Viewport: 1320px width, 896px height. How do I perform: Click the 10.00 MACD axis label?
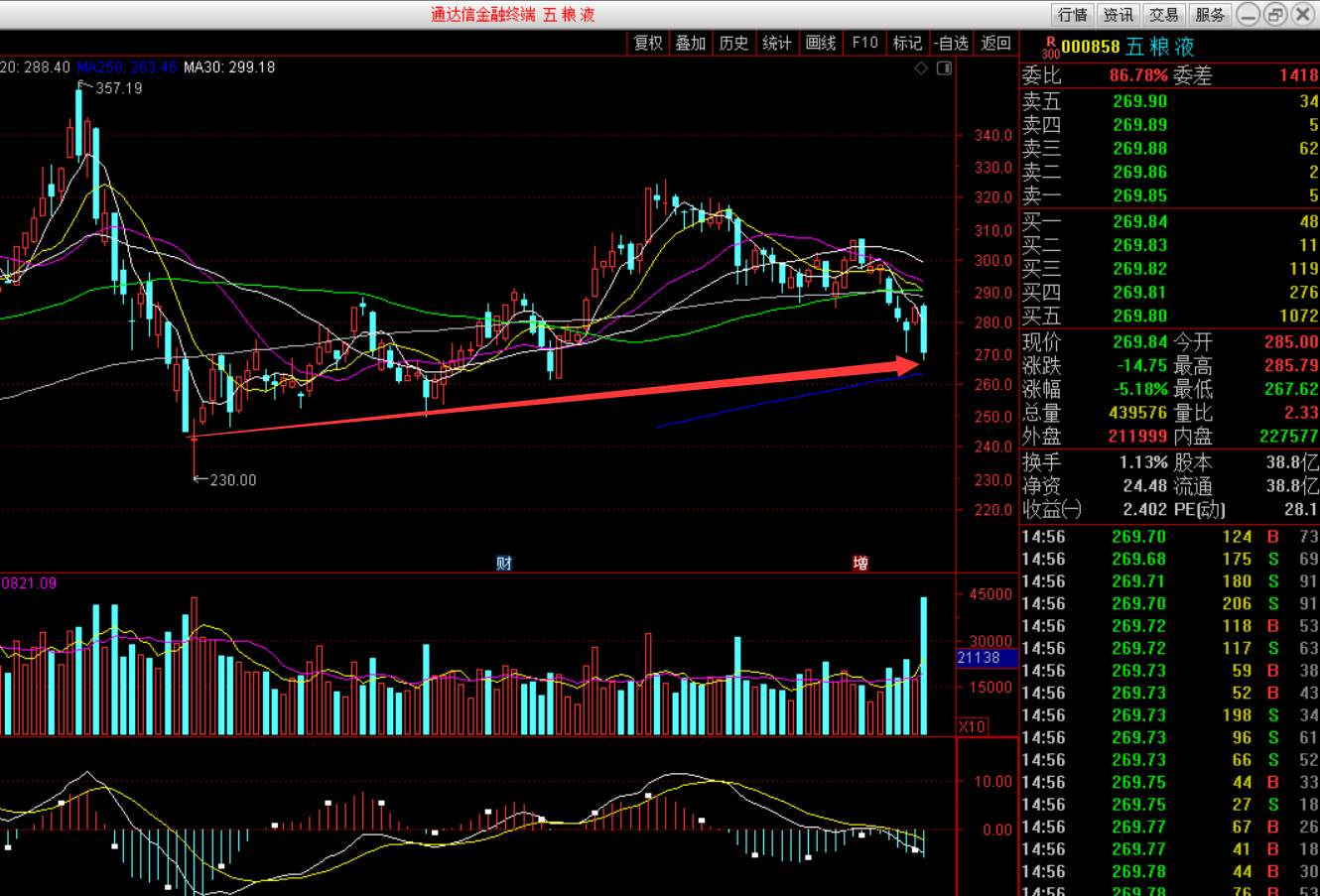pos(993,782)
